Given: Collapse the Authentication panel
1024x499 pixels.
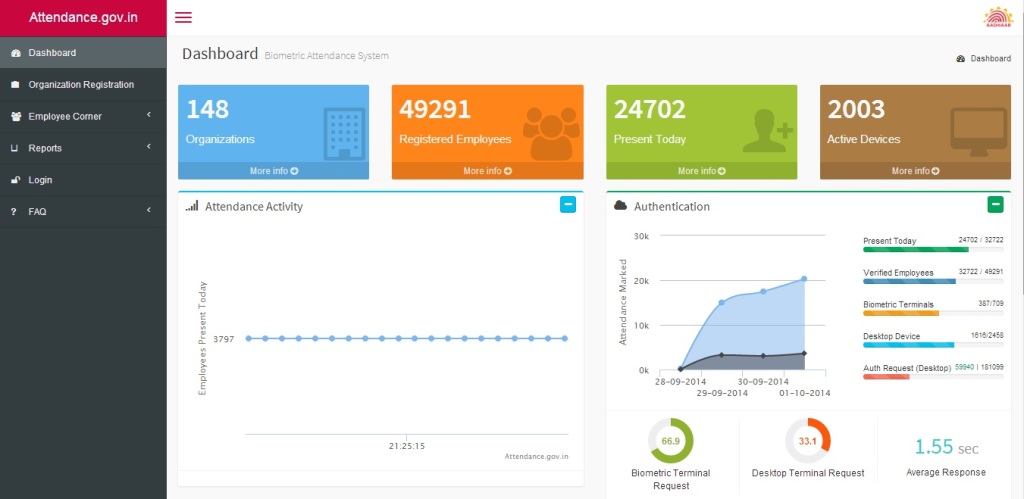Looking at the screenshot, I should [995, 205].
